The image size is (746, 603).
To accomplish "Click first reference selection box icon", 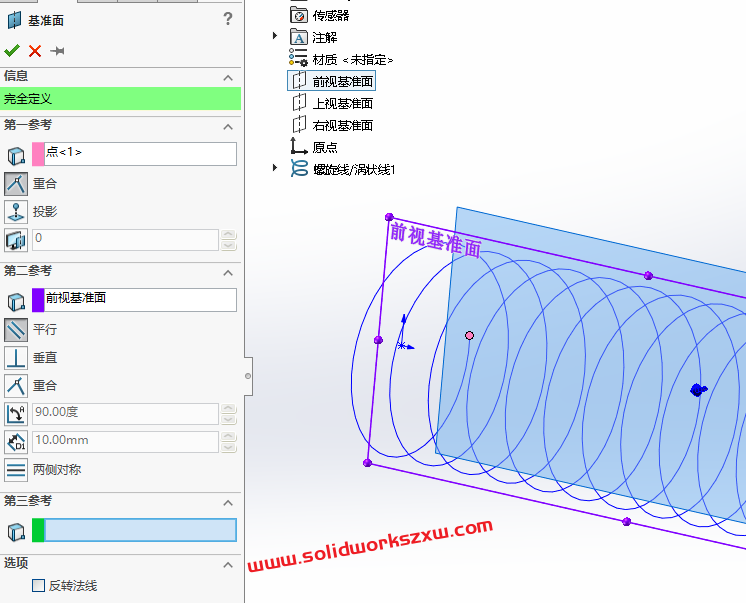I will (16, 155).
